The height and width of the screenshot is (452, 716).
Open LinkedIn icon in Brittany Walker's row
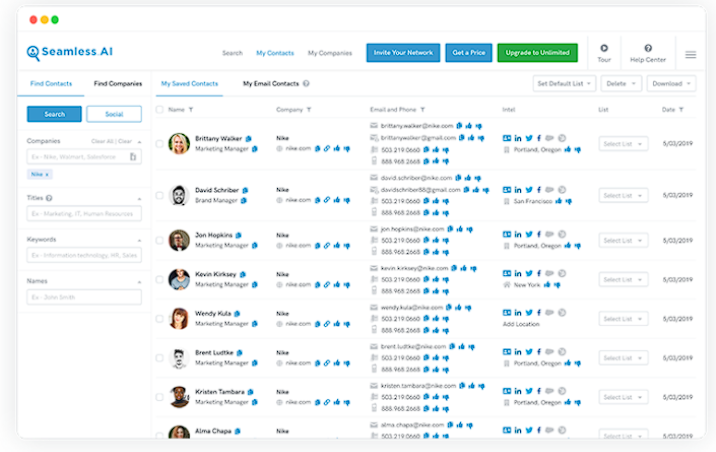coord(518,138)
